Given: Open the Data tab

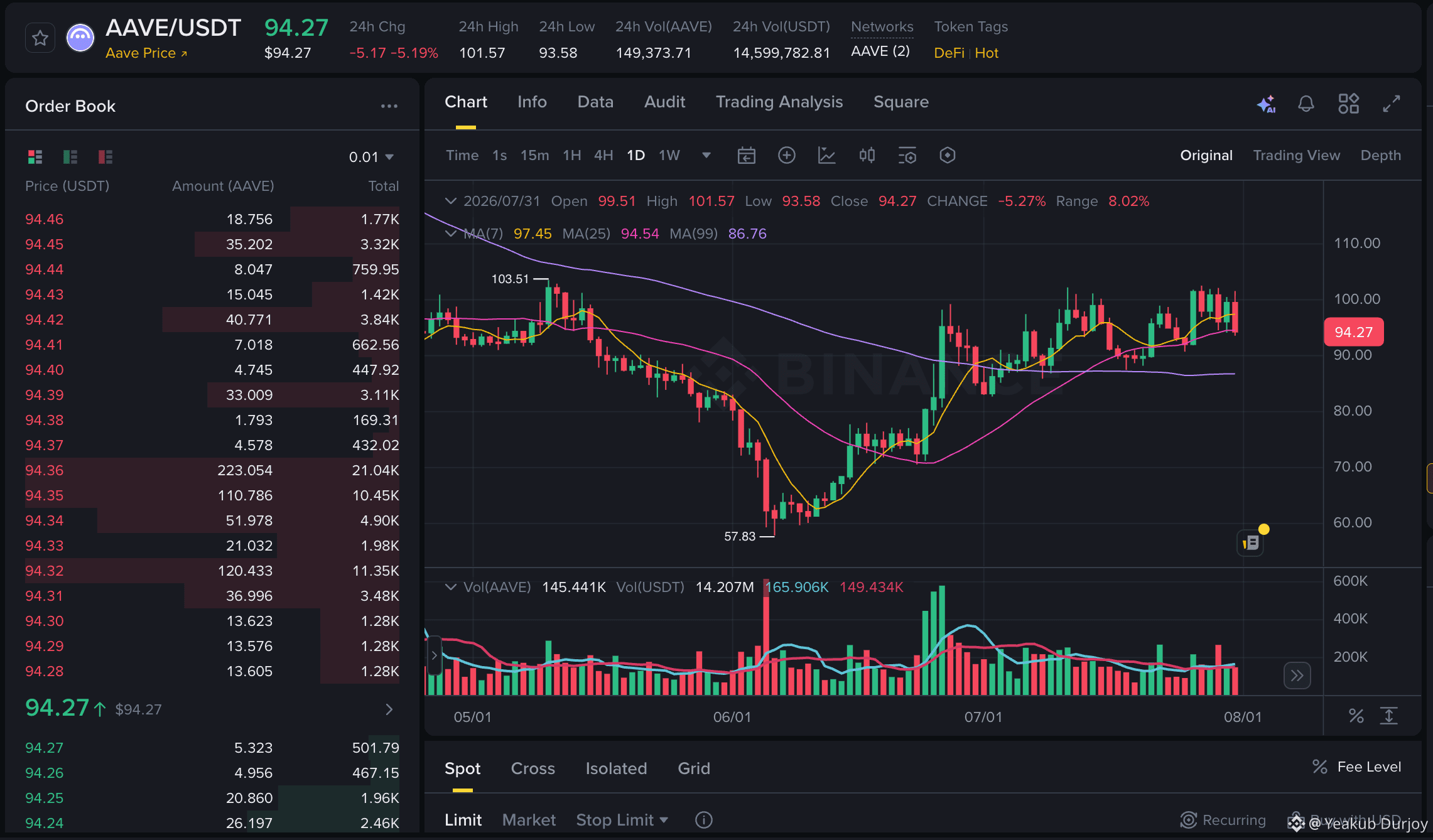Looking at the screenshot, I should (595, 102).
